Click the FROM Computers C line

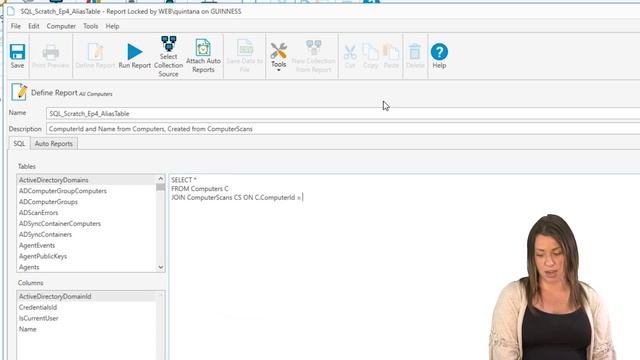pyautogui.click(x=200, y=189)
